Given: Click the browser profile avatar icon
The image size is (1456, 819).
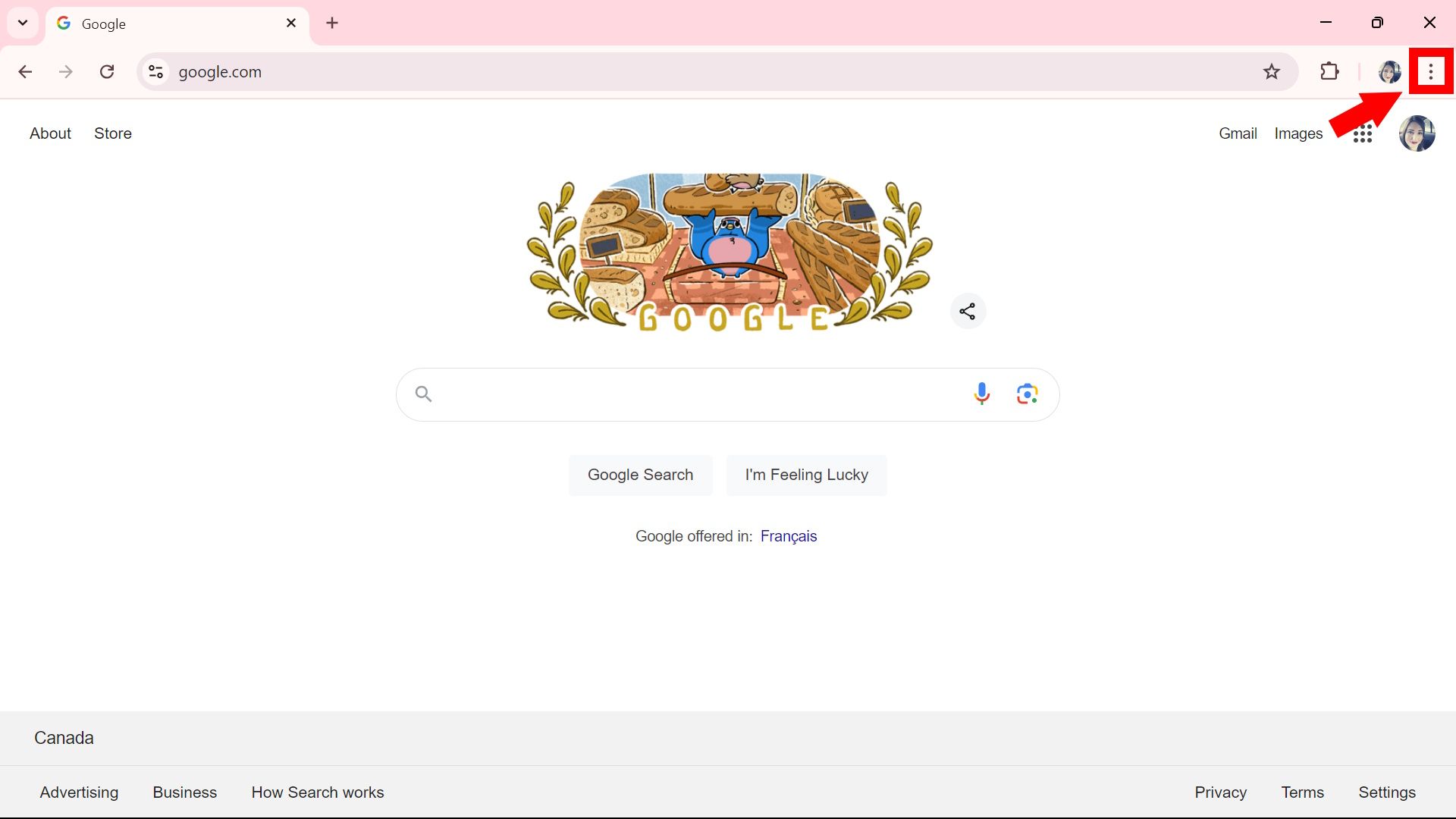Looking at the screenshot, I should point(1390,71).
